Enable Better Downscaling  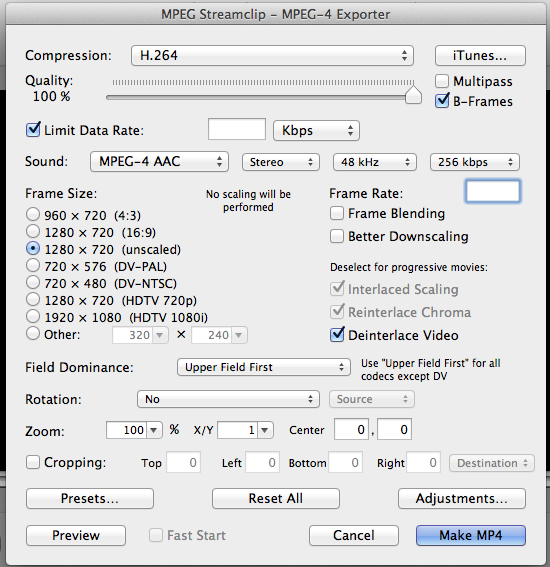(x=337, y=236)
